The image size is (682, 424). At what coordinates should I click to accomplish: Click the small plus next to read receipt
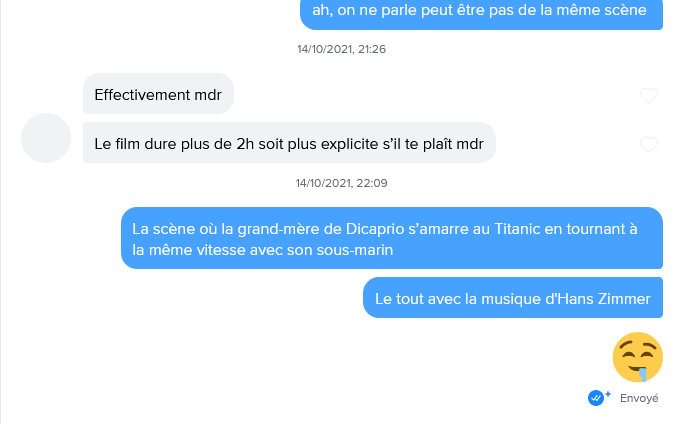click(x=608, y=394)
